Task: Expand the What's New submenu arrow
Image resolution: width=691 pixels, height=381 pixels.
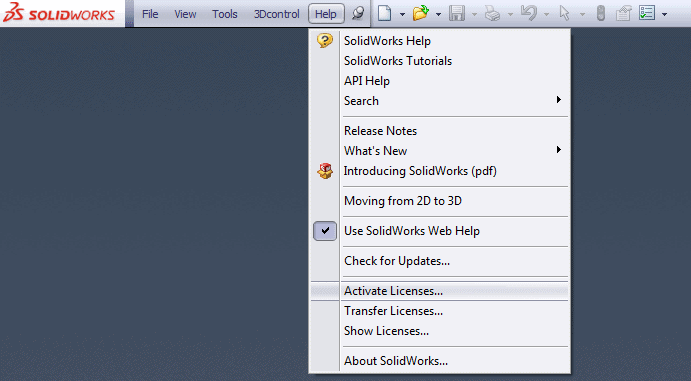Action: 559,150
